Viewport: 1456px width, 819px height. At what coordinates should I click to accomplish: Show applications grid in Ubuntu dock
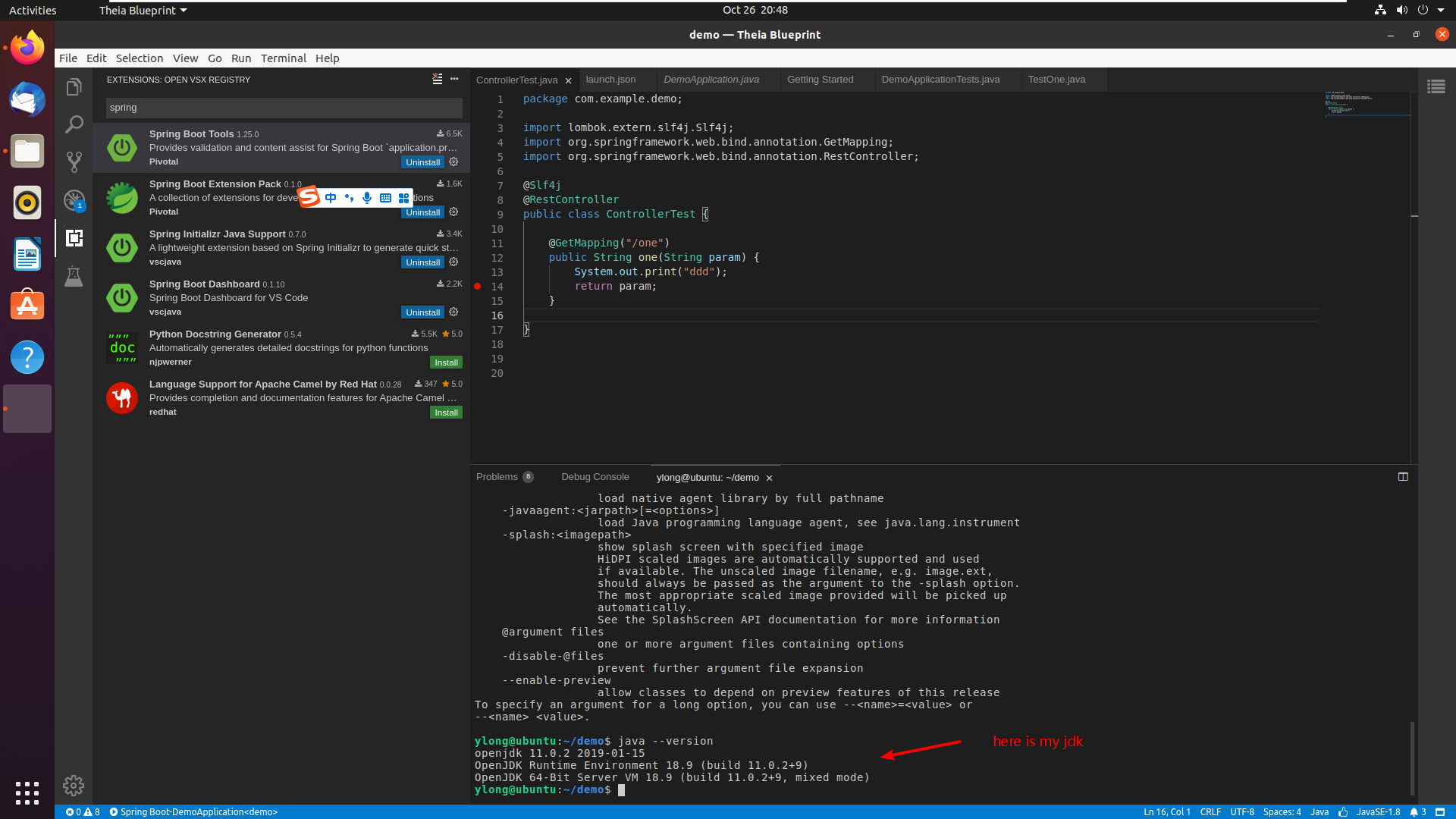(x=27, y=792)
